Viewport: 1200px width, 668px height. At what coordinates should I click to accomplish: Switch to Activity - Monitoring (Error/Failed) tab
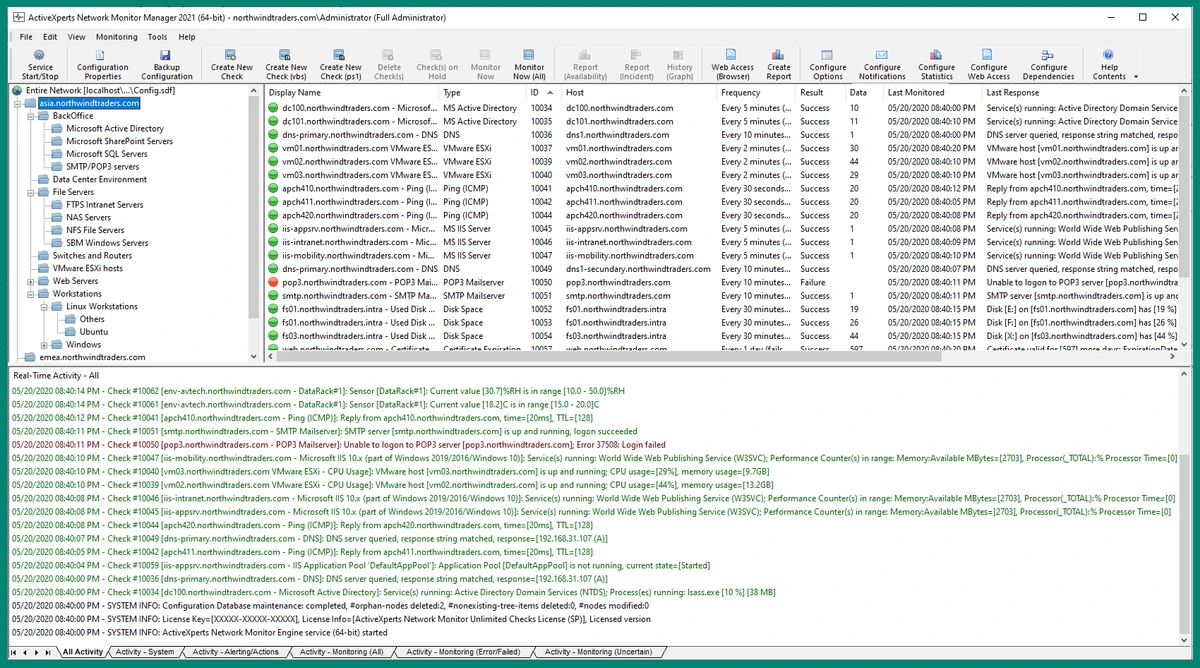click(x=463, y=652)
